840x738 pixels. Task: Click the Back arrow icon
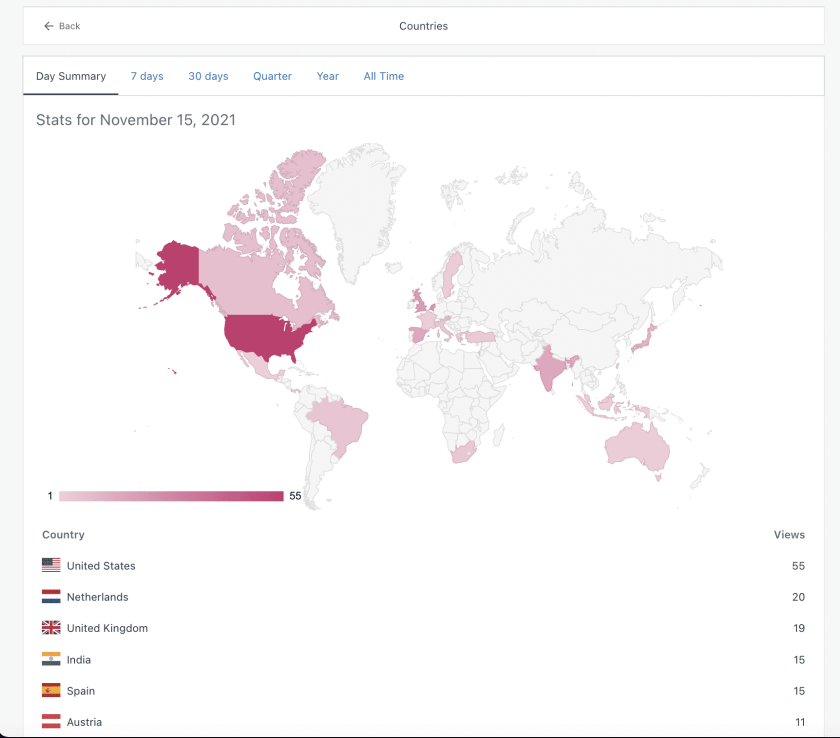(49, 26)
